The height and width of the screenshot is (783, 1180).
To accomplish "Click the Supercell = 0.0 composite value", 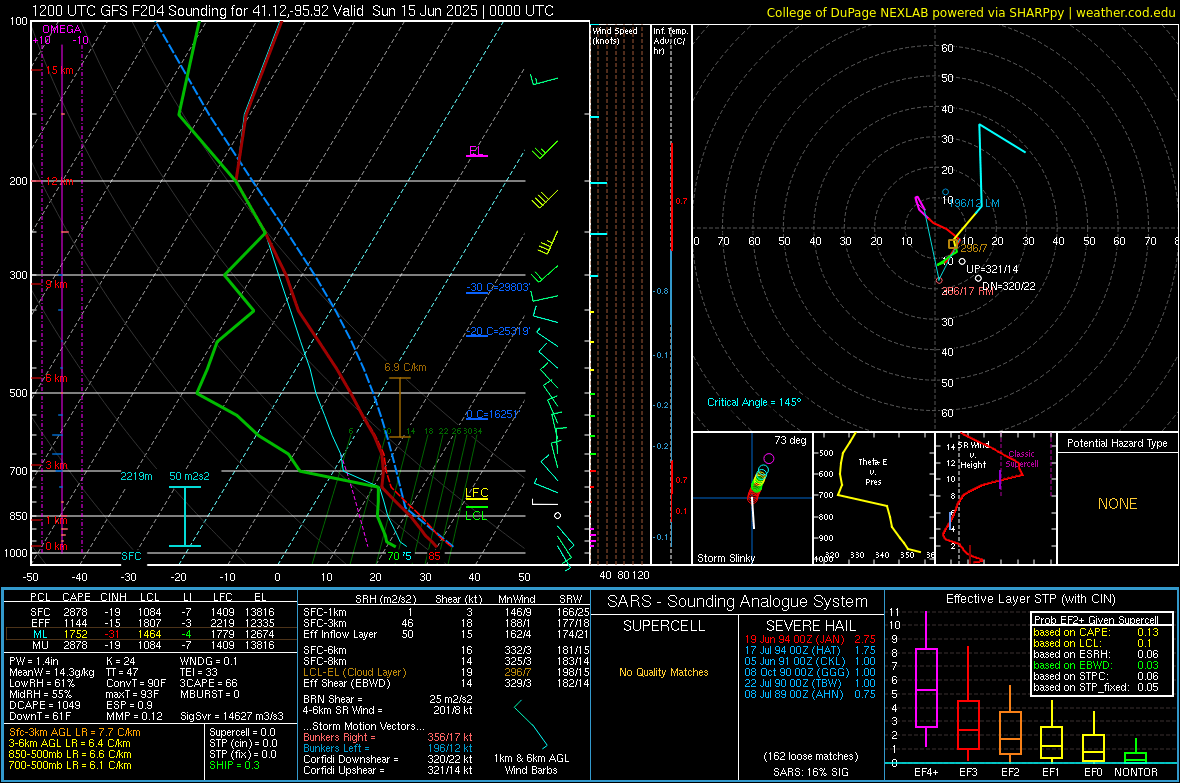I will (242, 732).
